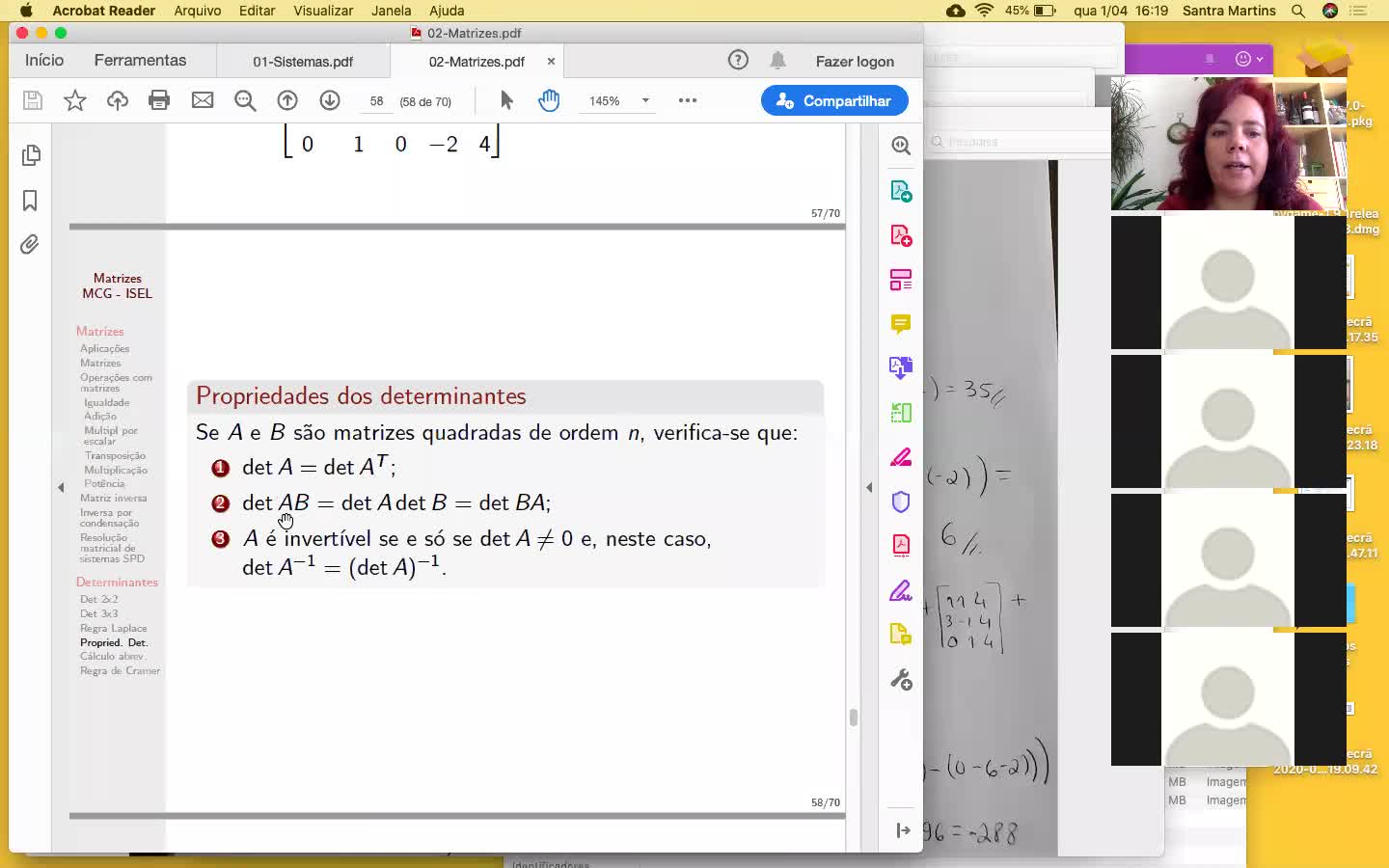Screen dimensions: 1389x868
Task: Click Determinantes slide outline link
Action: click(117, 582)
